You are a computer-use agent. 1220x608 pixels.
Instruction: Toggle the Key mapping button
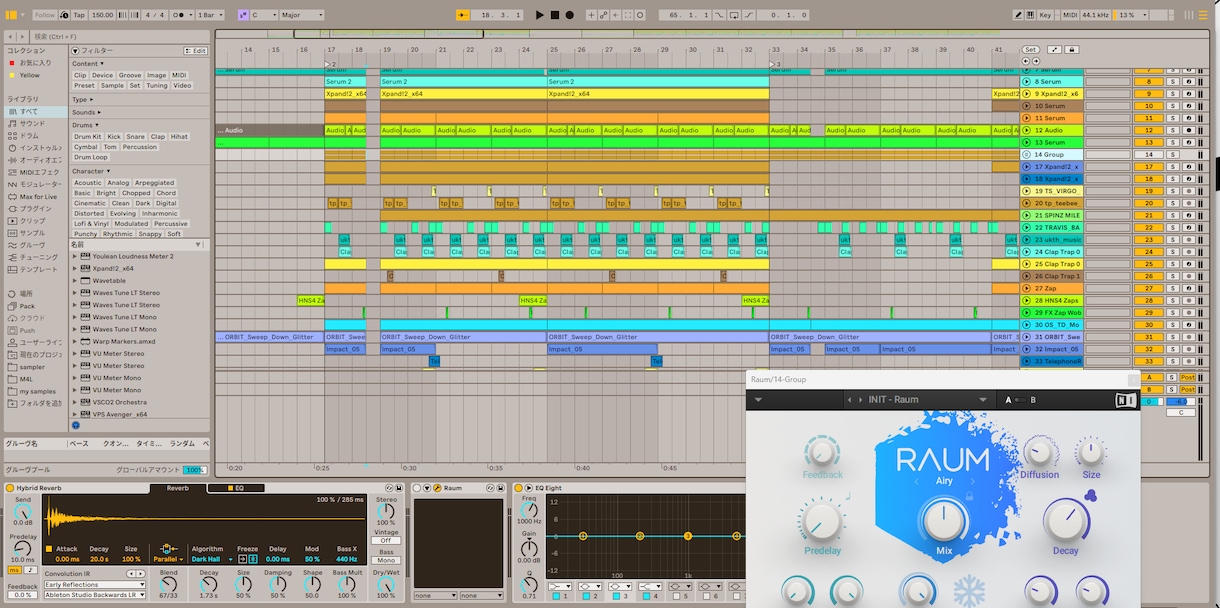point(1046,15)
